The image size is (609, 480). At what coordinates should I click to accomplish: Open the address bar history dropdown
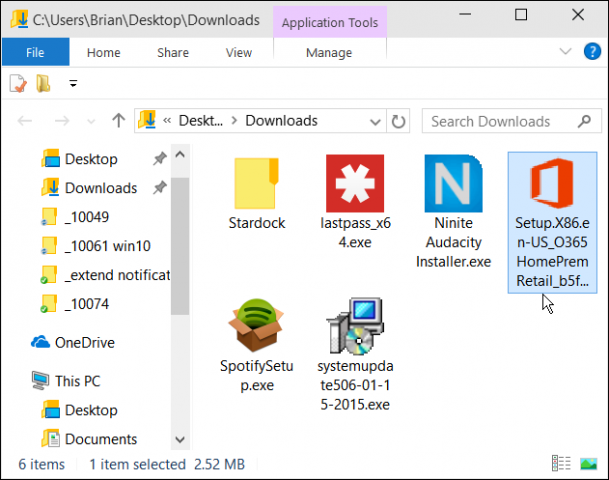point(376,121)
